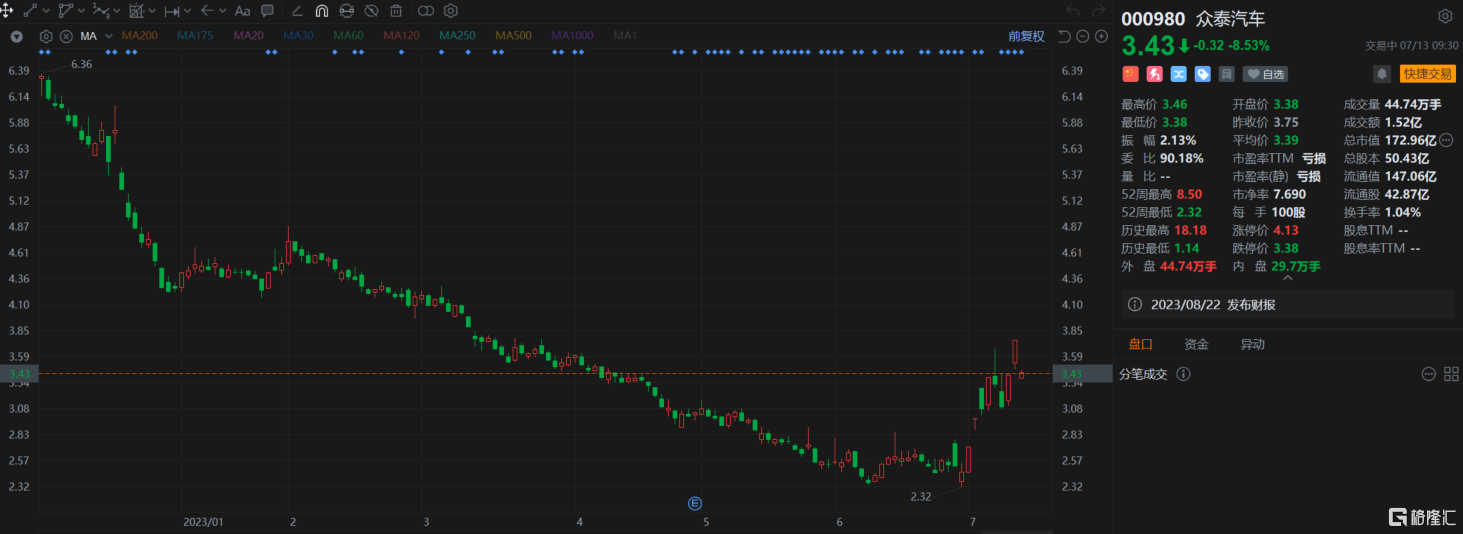The width and height of the screenshot is (1463, 534).
Task: Click the MA1 legend label
Action: click(625, 36)
